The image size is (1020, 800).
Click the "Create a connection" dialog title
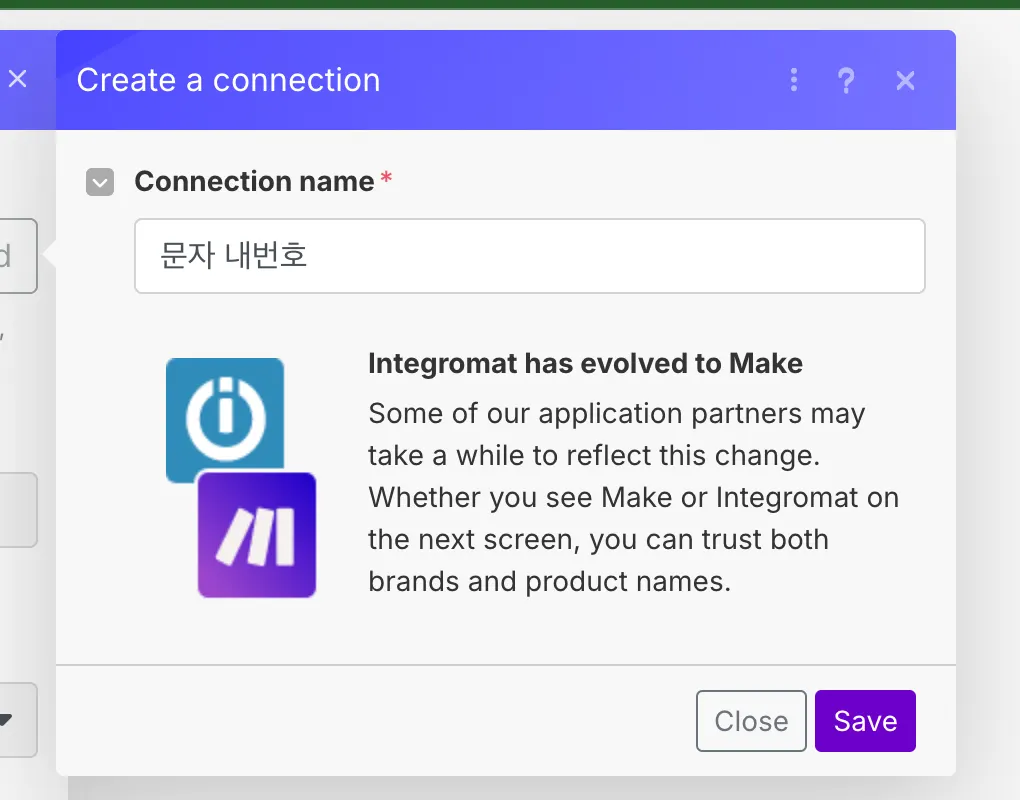[x=229, y=80]
